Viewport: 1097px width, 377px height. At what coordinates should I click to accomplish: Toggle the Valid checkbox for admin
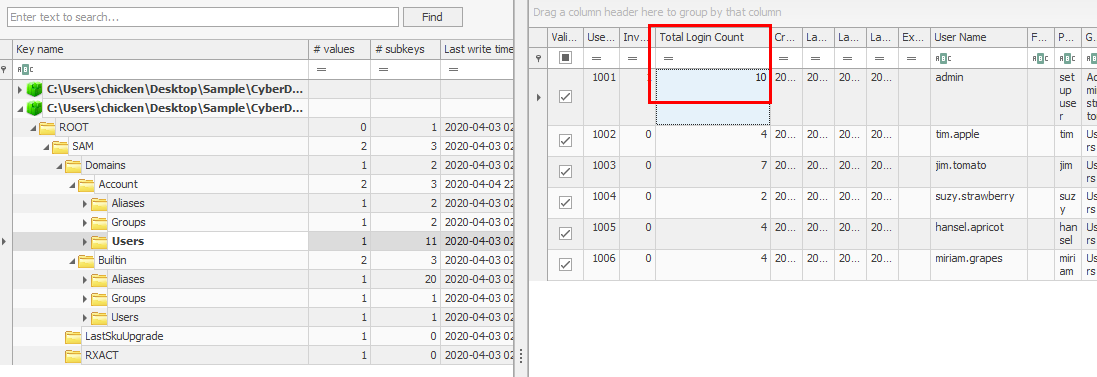pyautogui.click(x=565, y=97)
